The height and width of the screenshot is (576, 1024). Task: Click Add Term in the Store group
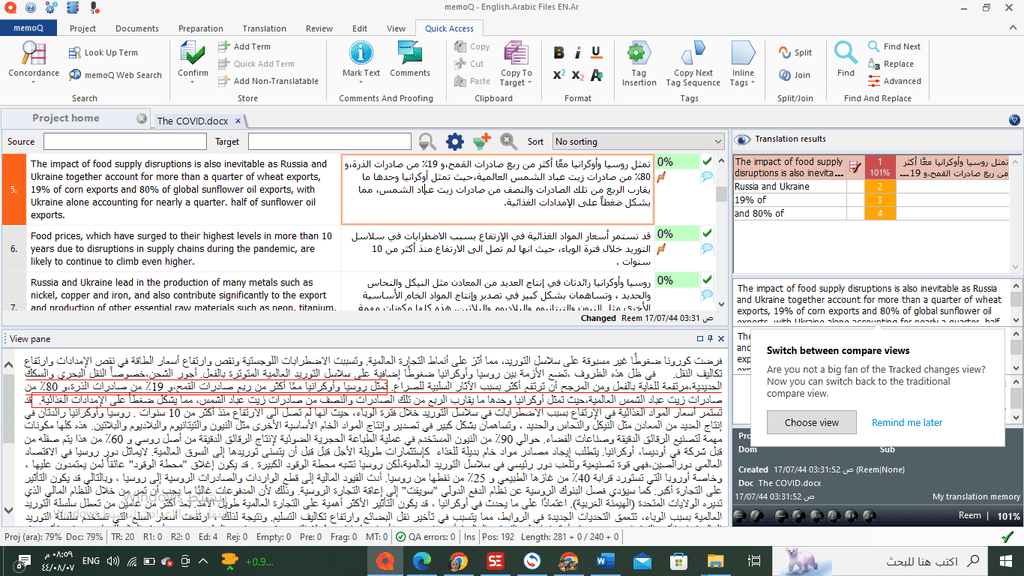point(244,46)
